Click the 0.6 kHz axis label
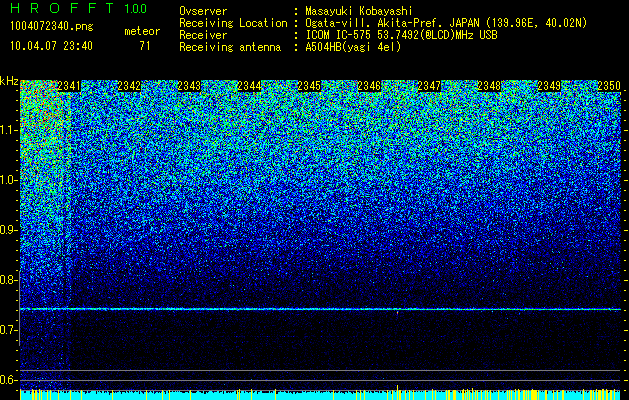This screenshot has height=400, width=629. point(8,380)
